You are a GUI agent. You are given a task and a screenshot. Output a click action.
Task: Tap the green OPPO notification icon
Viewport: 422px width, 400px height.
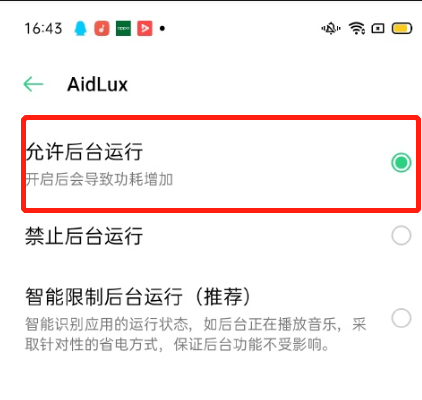point(123,28)
